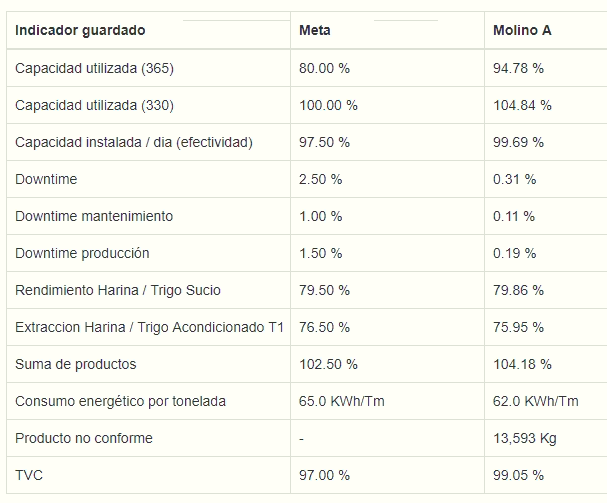Select 'Rendimiento Harina / Trigo Sucio' label

[118, 290]
